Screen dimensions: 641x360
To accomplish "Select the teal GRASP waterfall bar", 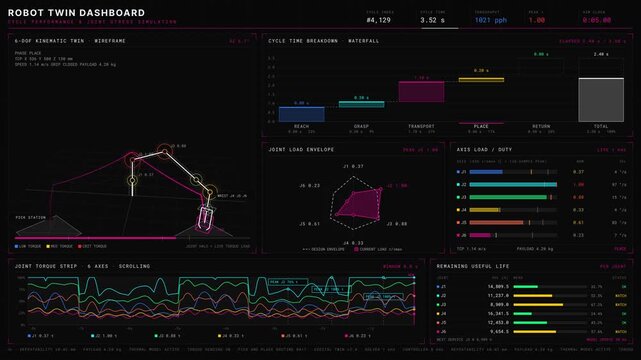I will 361,104.
